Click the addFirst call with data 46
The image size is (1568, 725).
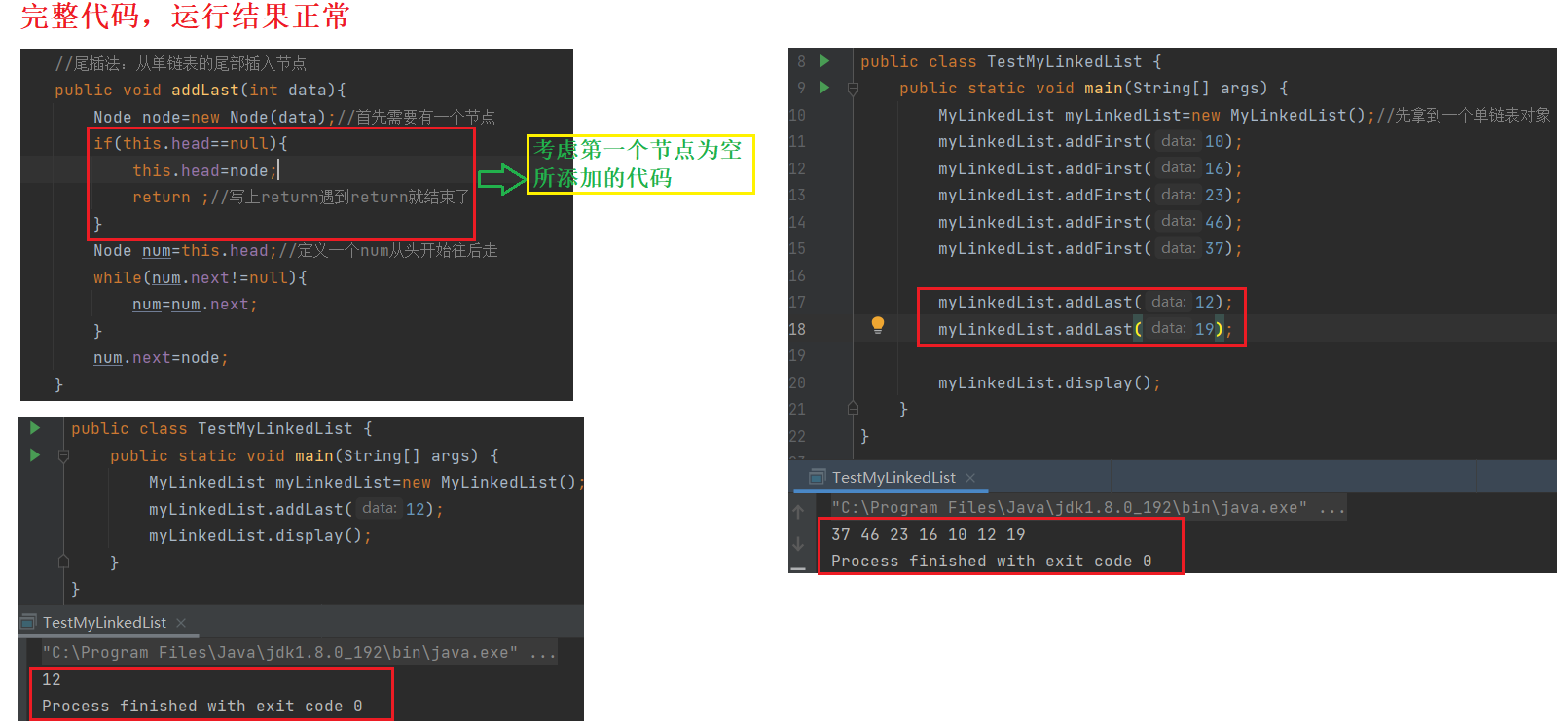1090,222
